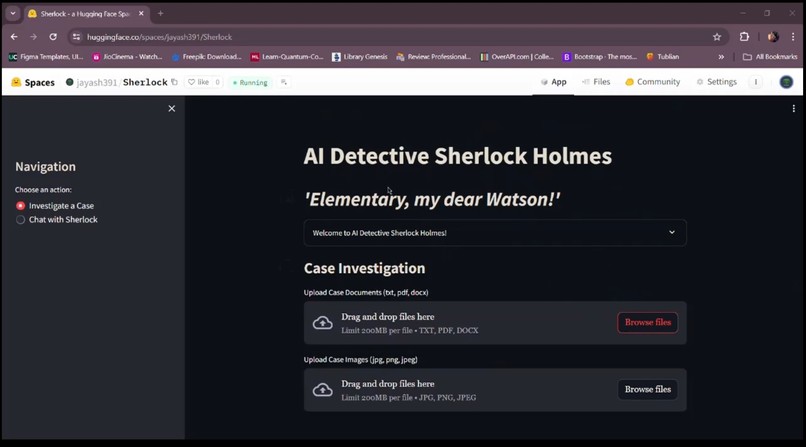The image size is (806, 447).
Task: Open the Streamlit app three-dot menu
Action: [794, 108]
